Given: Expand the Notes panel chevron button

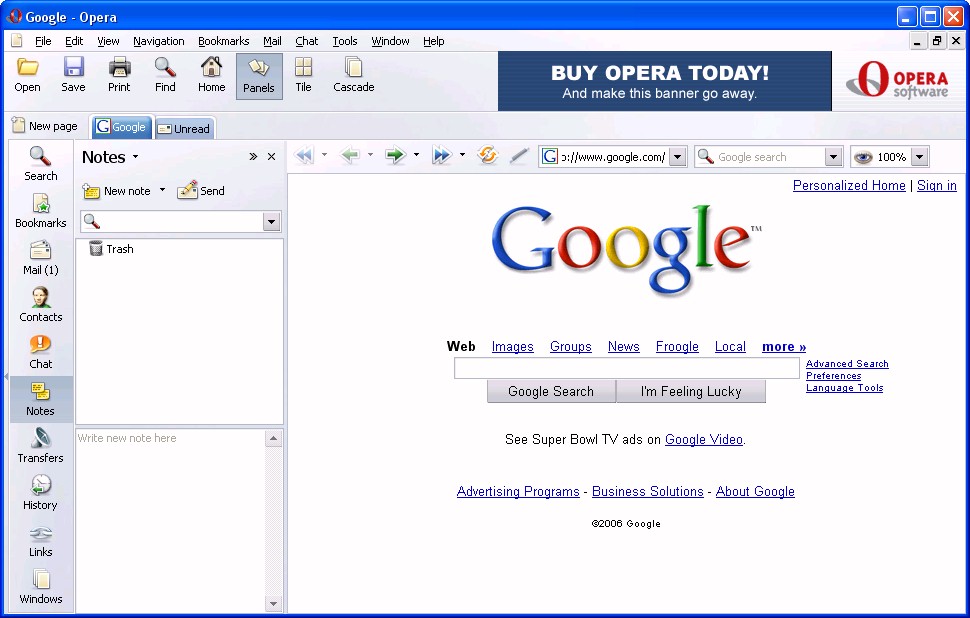Looking at the screenshot, I should (x=253, y=157).
